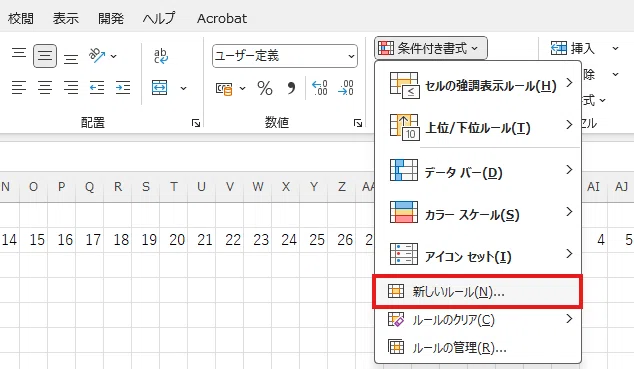
Task: Click cell containing 25
Action: click(x=314, y=240)
